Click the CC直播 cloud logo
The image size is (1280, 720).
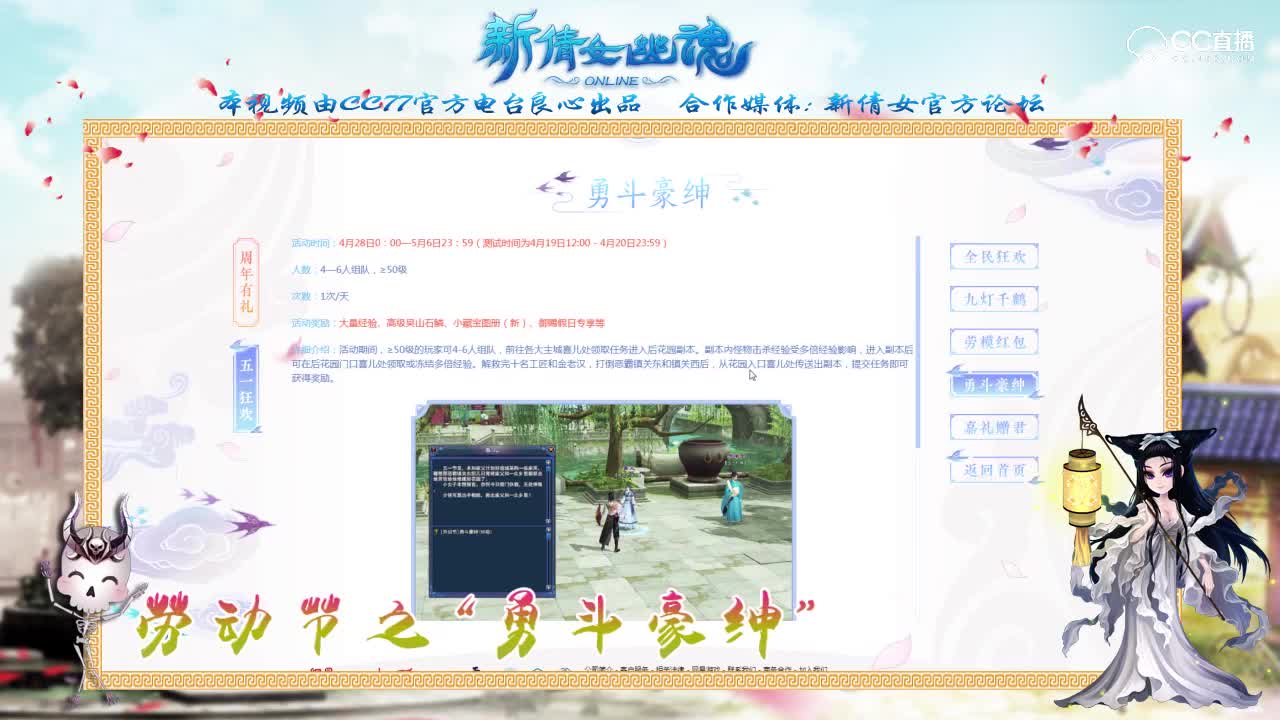click(x=1190, y=43)
